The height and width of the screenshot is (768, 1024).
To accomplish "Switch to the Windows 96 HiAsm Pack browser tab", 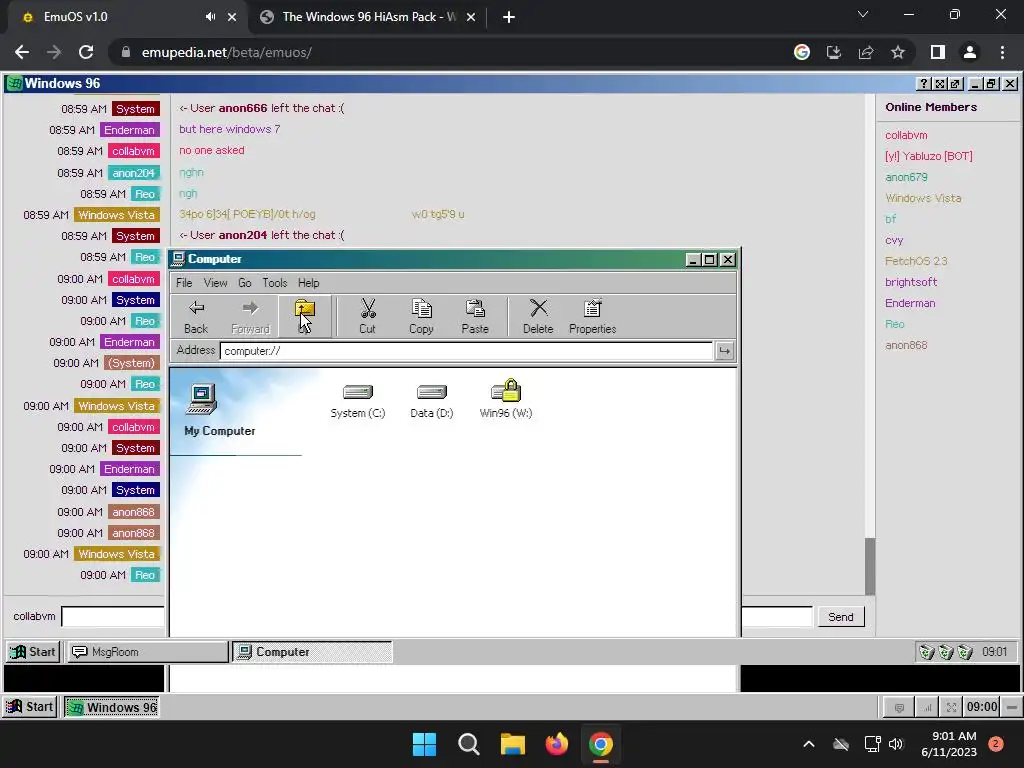I will (x=368, y=17).
